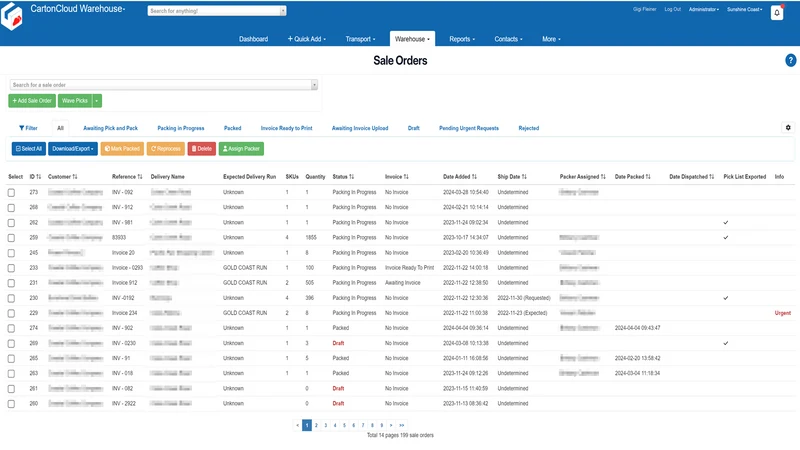The image size is (800, 450).
Task: Select the checkbox for order 268
Action: coord(11,208)
